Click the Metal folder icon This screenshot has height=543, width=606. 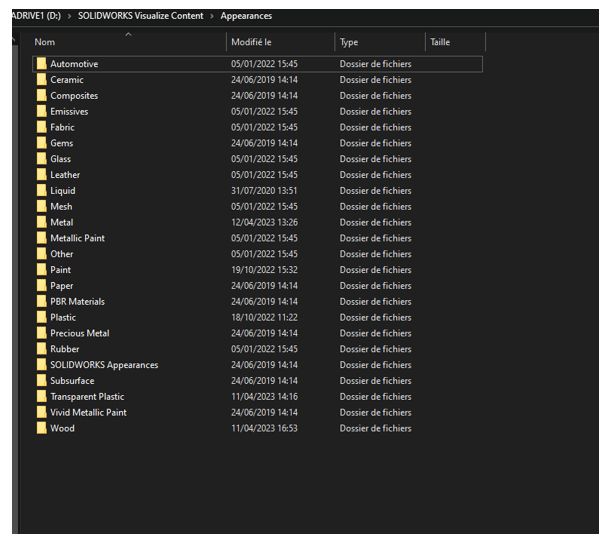42,222
